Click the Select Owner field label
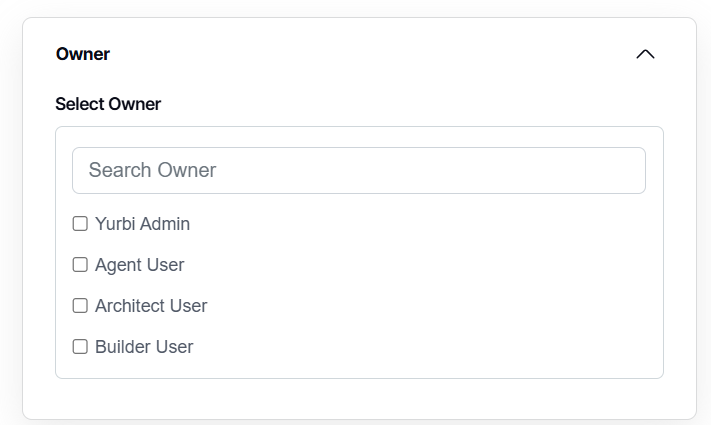This screenshot has width=711, height=425. click(x=108, y=104)
